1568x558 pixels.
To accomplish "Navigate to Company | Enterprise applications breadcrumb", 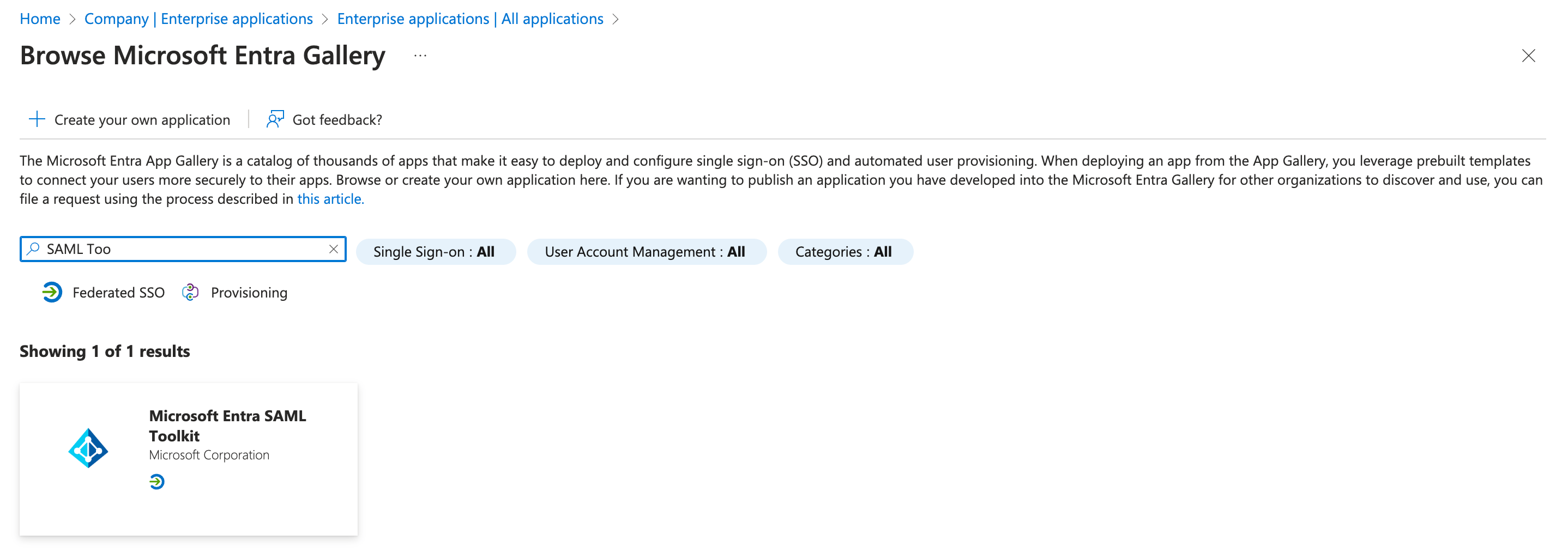I will (x=198, y=19).
